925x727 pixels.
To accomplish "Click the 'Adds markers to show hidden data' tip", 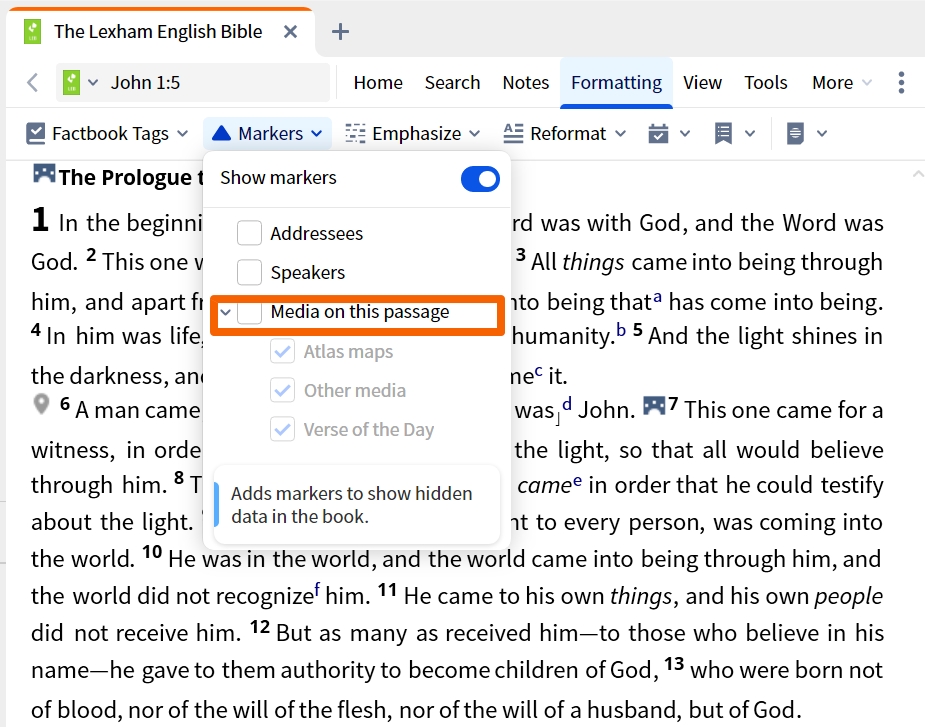I will point(357,505).
